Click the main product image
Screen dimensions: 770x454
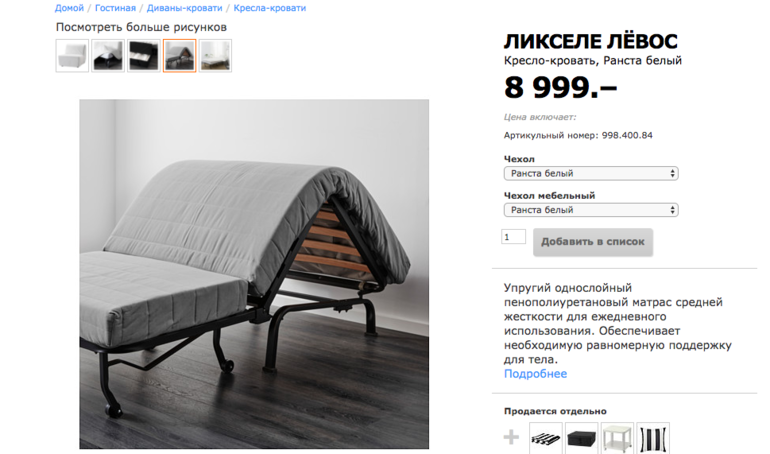coord(254,274)
